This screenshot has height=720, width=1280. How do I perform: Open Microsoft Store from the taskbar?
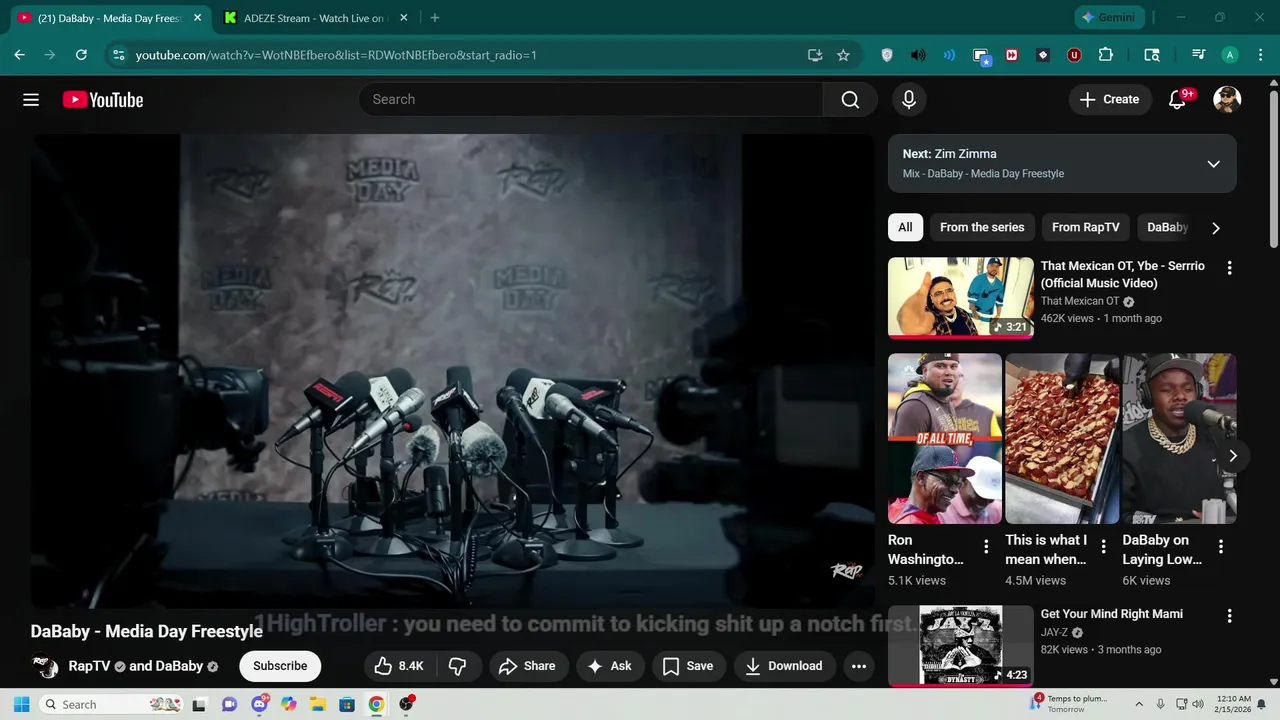tap(347, 704)
